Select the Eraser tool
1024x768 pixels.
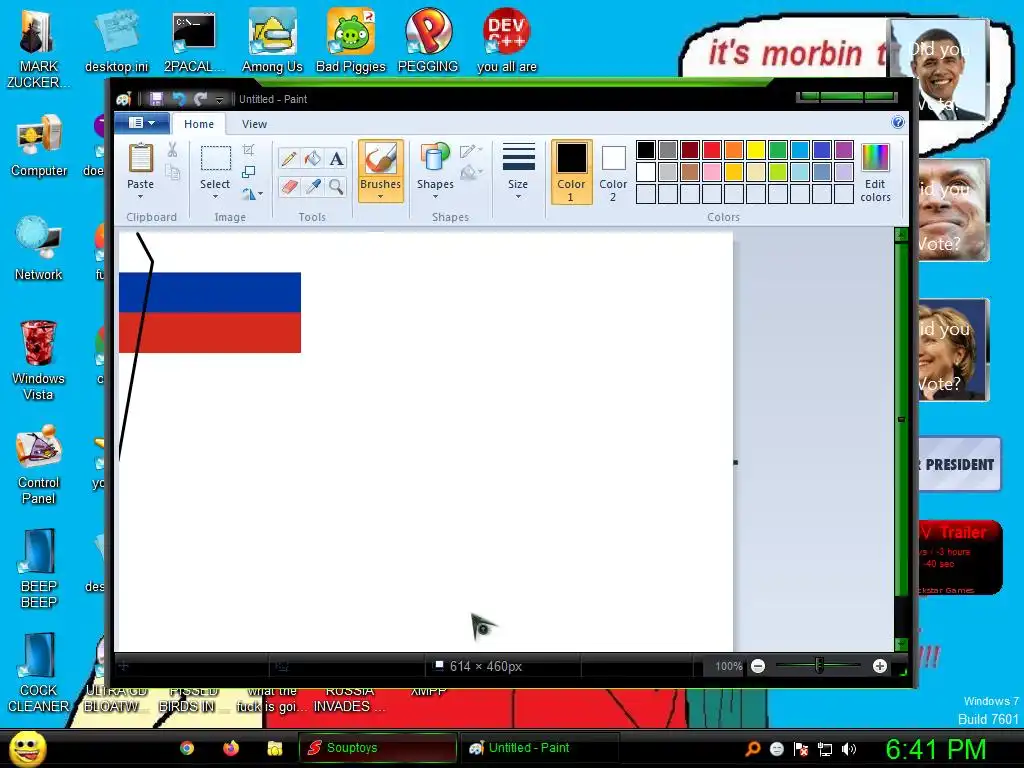coord(289,187)
